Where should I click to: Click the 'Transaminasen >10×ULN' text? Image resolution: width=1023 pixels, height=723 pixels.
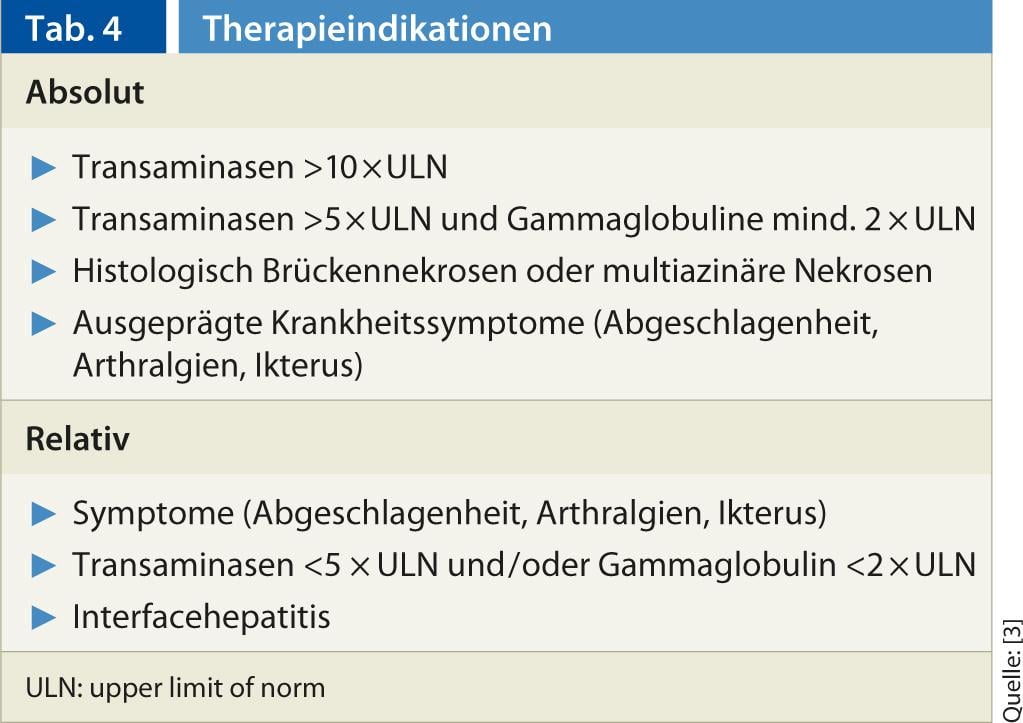(259, 168)
